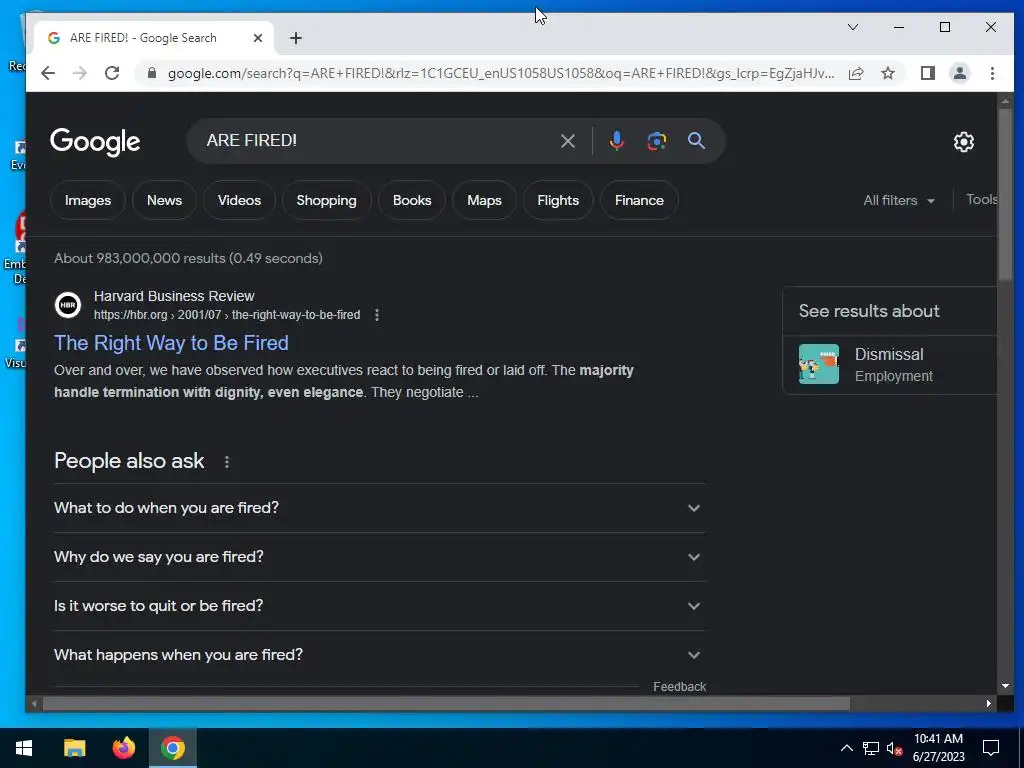Switch to the Flights results tab
Image resolution: width=1024 pixels, height=768 pixels.
558,200
